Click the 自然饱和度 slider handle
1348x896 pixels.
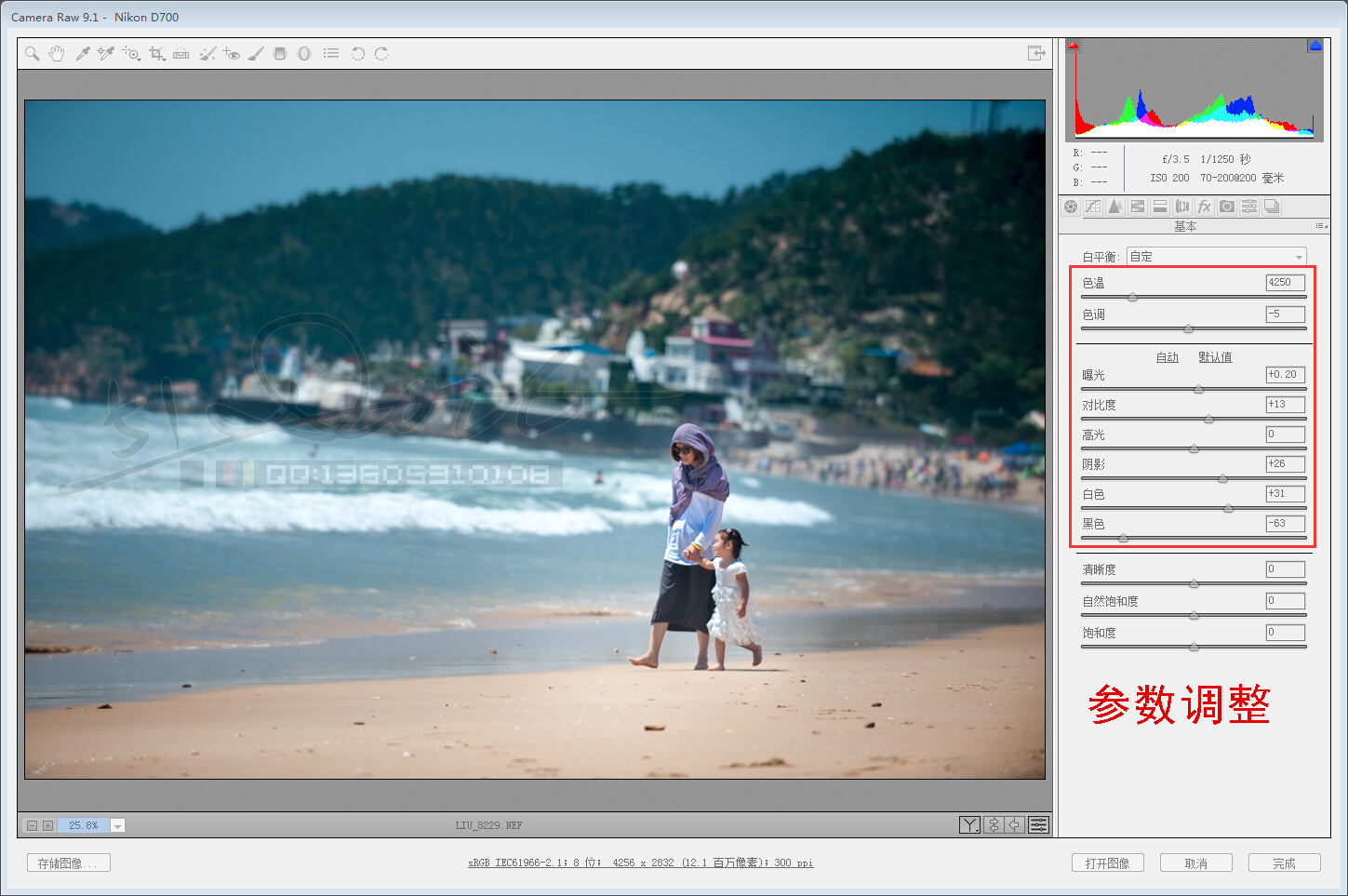click(1194, 616)
